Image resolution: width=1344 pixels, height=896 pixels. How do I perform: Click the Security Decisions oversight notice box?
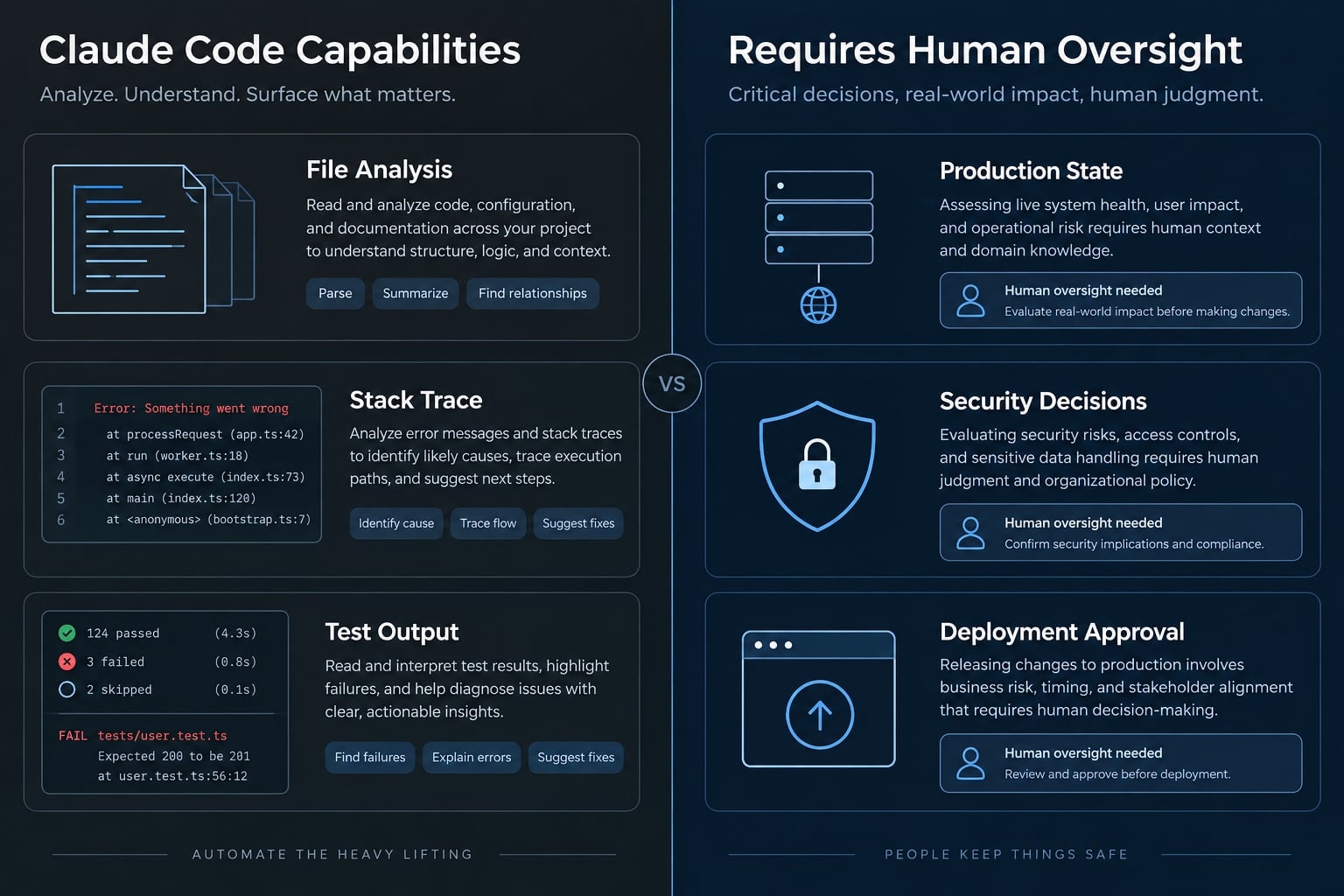(1121, 532)
